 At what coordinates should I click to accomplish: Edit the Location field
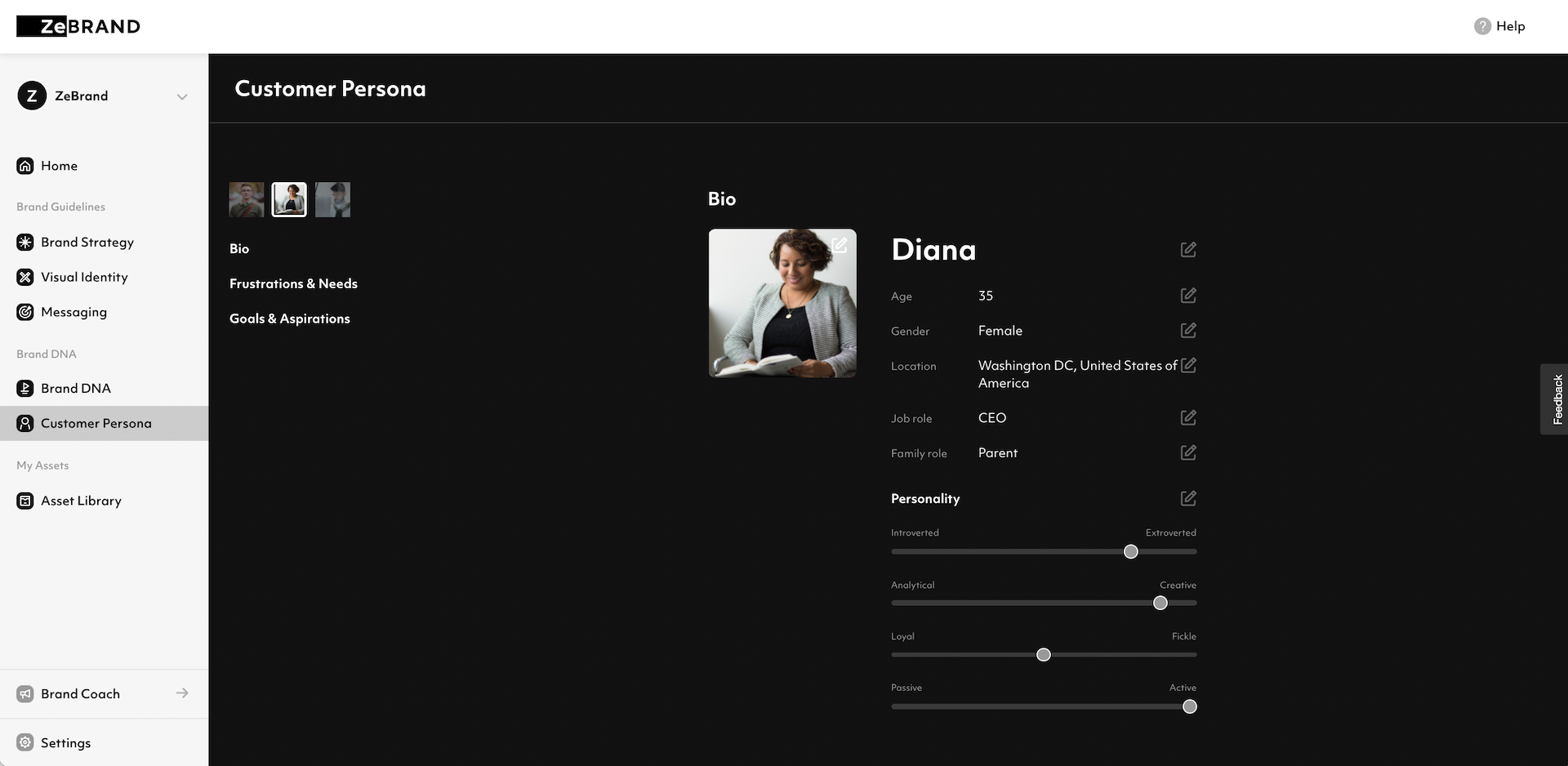tap(1188, 365)
